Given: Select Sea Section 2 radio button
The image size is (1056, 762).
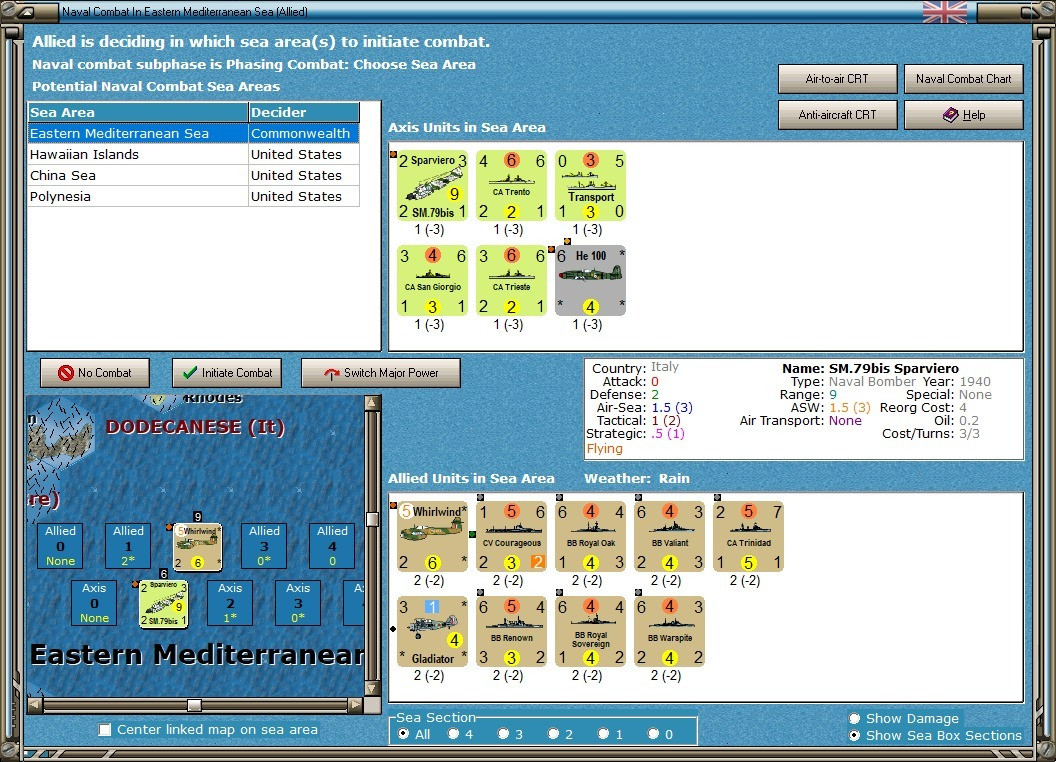Looking at the screenshot, I should 553,734.
